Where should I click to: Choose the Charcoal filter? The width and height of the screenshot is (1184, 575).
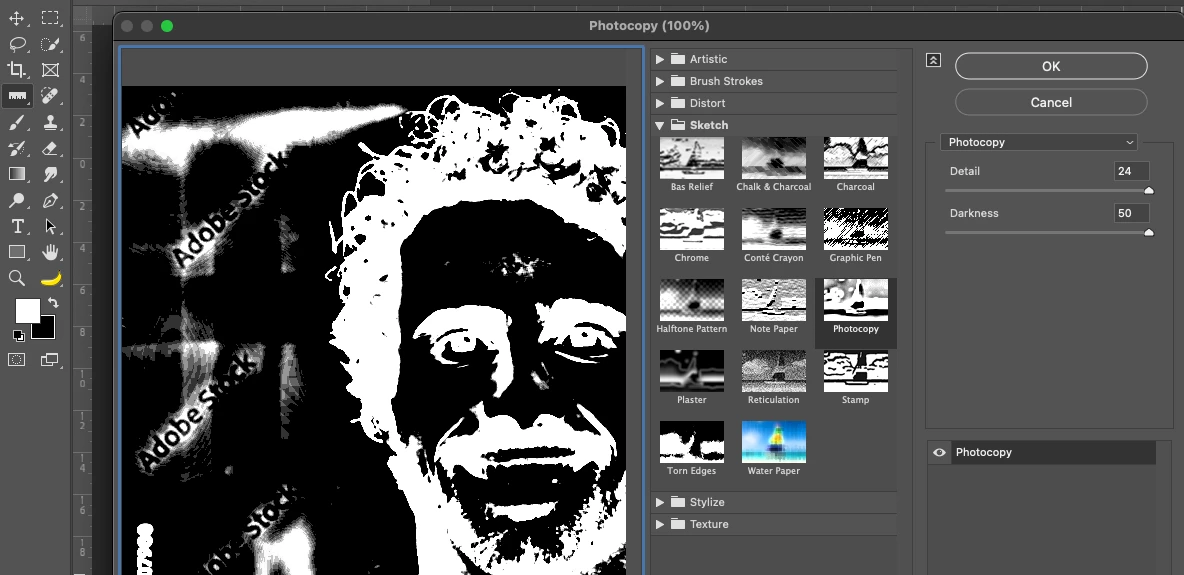(856, 158)
